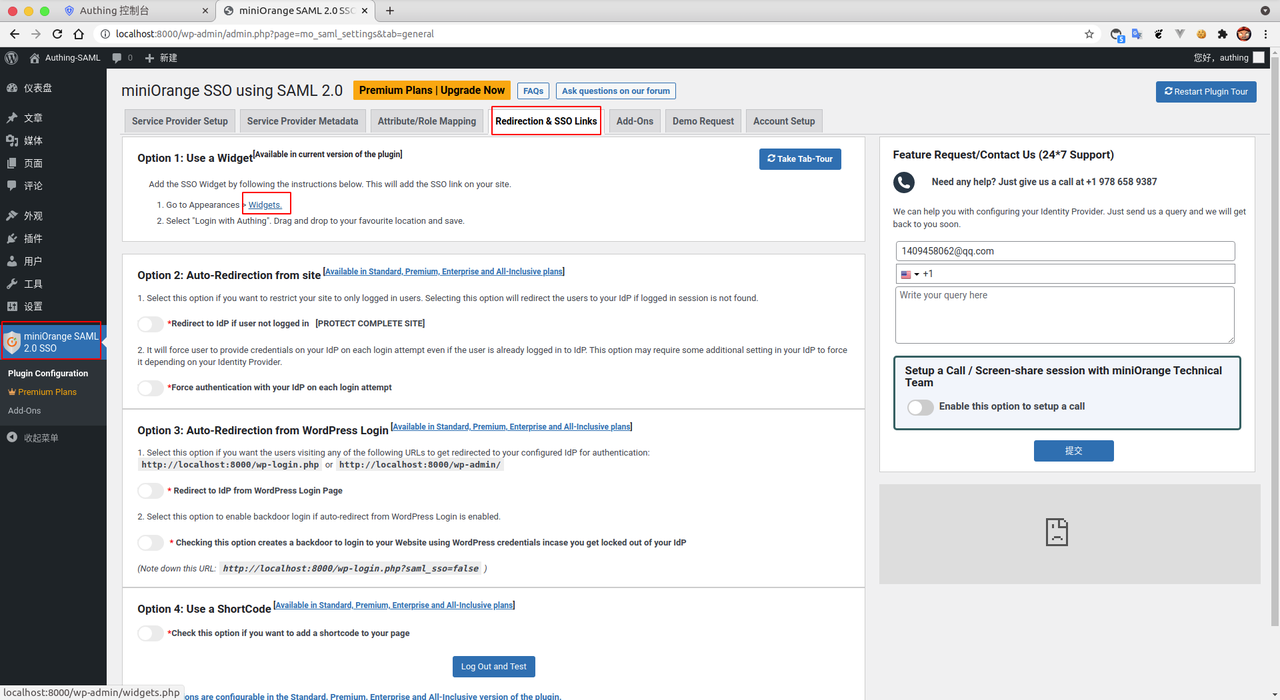Click Log Out and Test button

[x=493, y=667]
